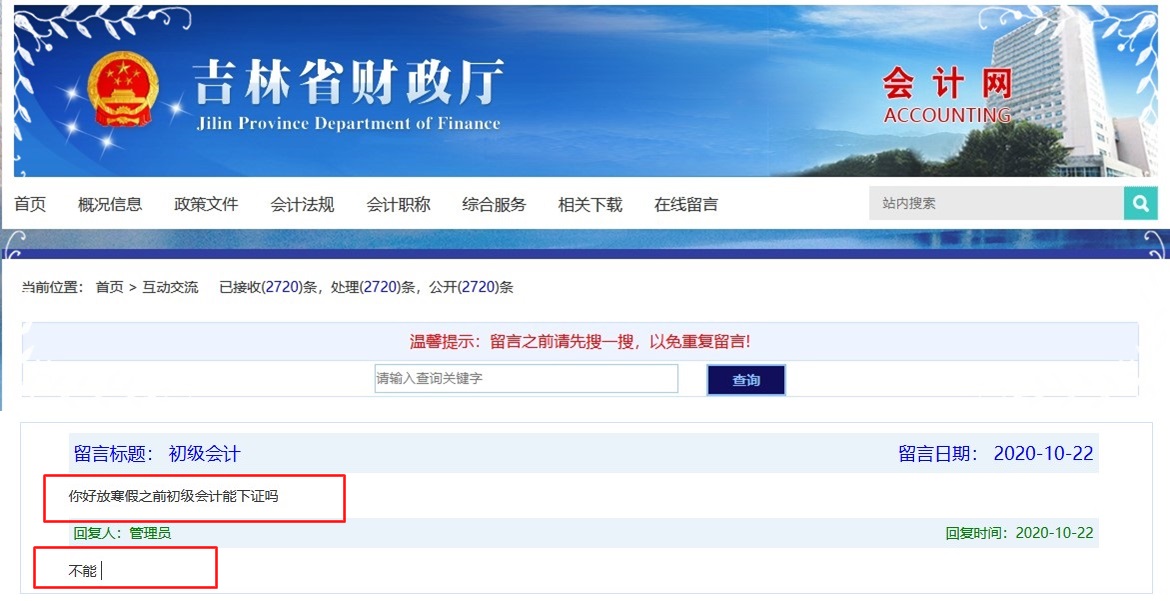Click the keyword query input field
The height and width of the screenshot is (601, 1170).
pyautogui.click(x=525, y=378)
